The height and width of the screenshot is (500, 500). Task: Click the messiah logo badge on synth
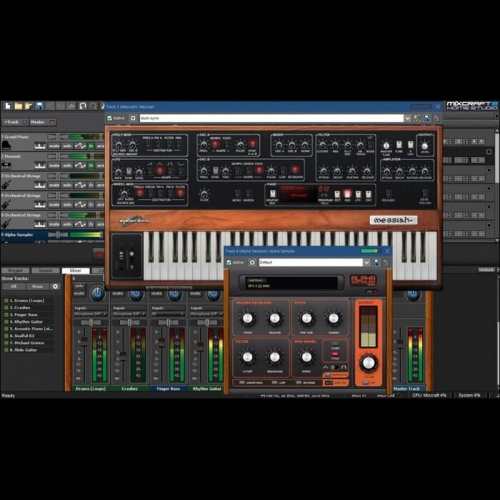point(393,220)
